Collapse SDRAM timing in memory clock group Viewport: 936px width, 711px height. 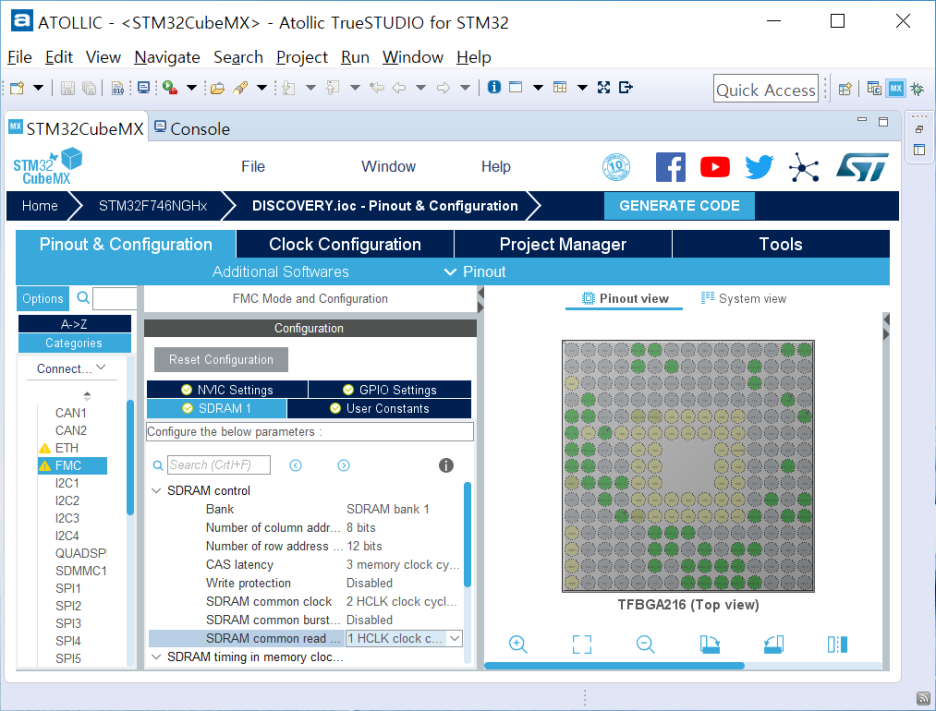(156, 657)
